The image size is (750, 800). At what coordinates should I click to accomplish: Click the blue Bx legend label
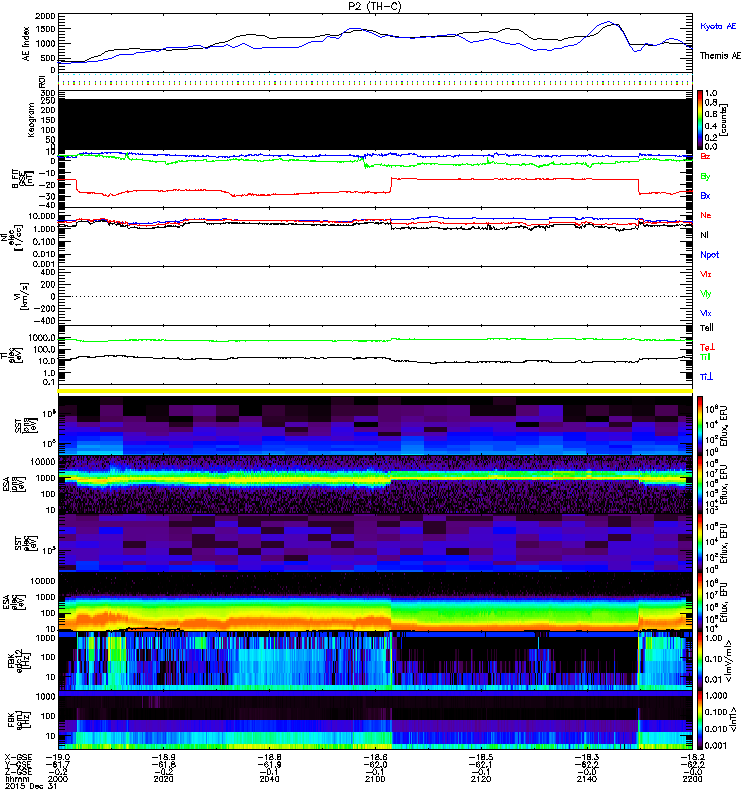(705, 195)
